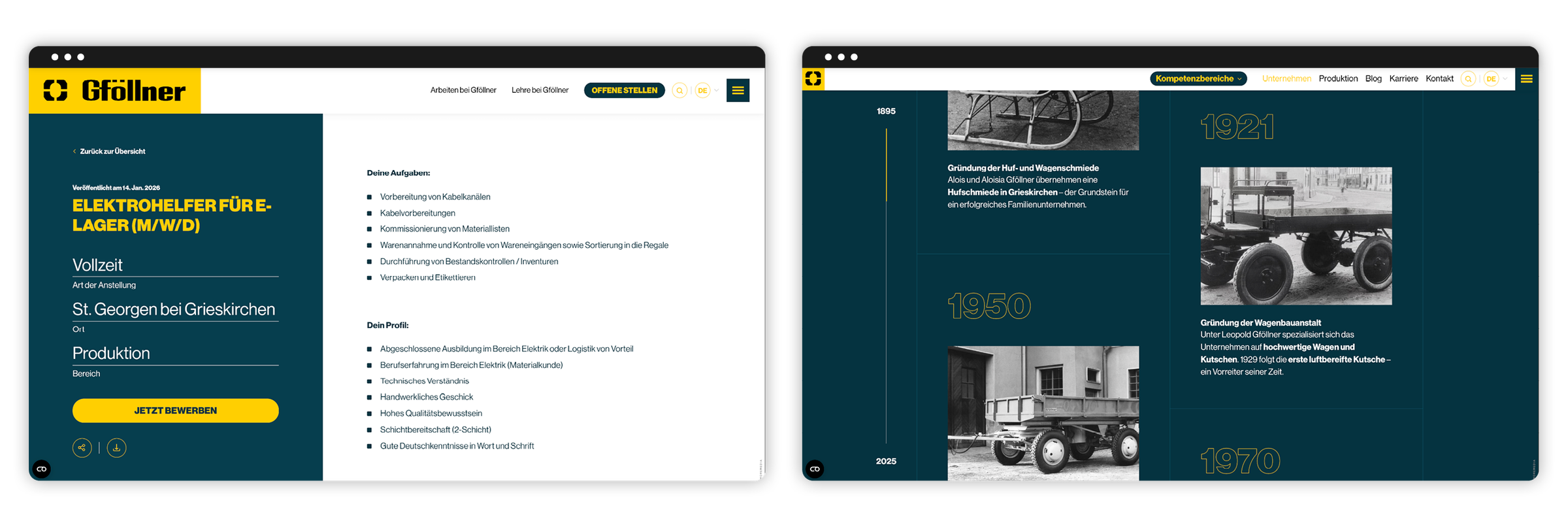This screenshot has width=1568, height=527.
Task: Open hamburger menu in left window
Action: pyautogui.click(x=738, y=91)
